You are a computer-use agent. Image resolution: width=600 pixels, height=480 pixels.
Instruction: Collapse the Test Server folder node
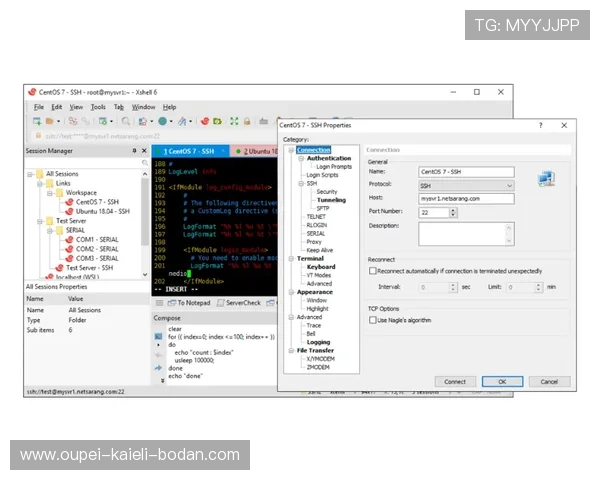(x=40, y=221)
